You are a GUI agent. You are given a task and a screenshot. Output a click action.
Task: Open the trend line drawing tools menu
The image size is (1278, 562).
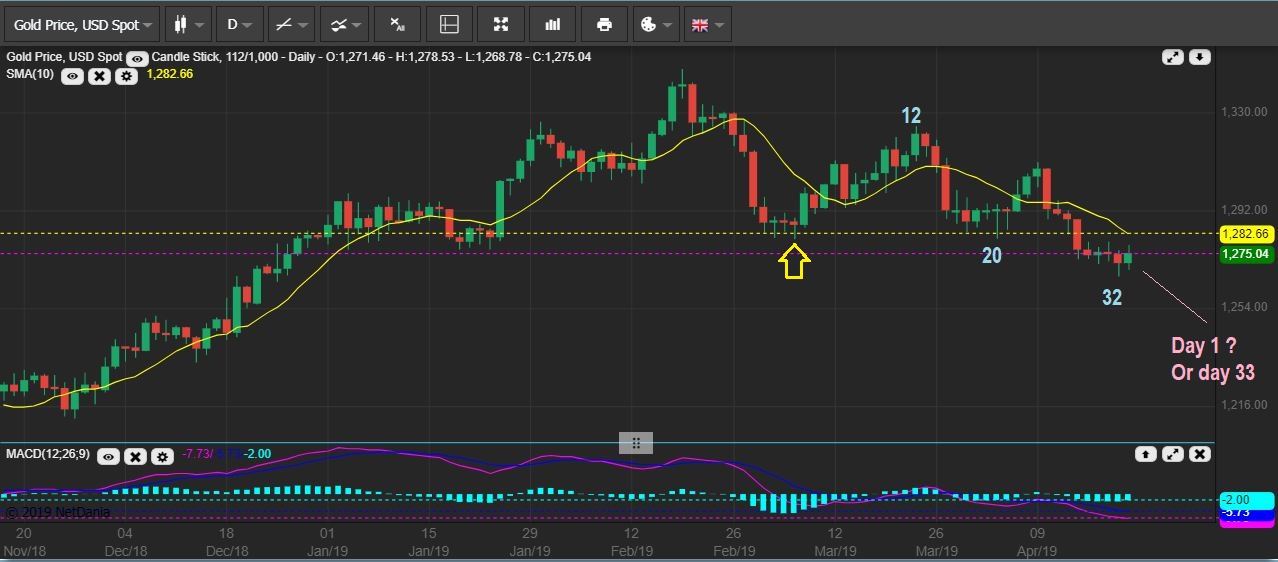(291, 24)
